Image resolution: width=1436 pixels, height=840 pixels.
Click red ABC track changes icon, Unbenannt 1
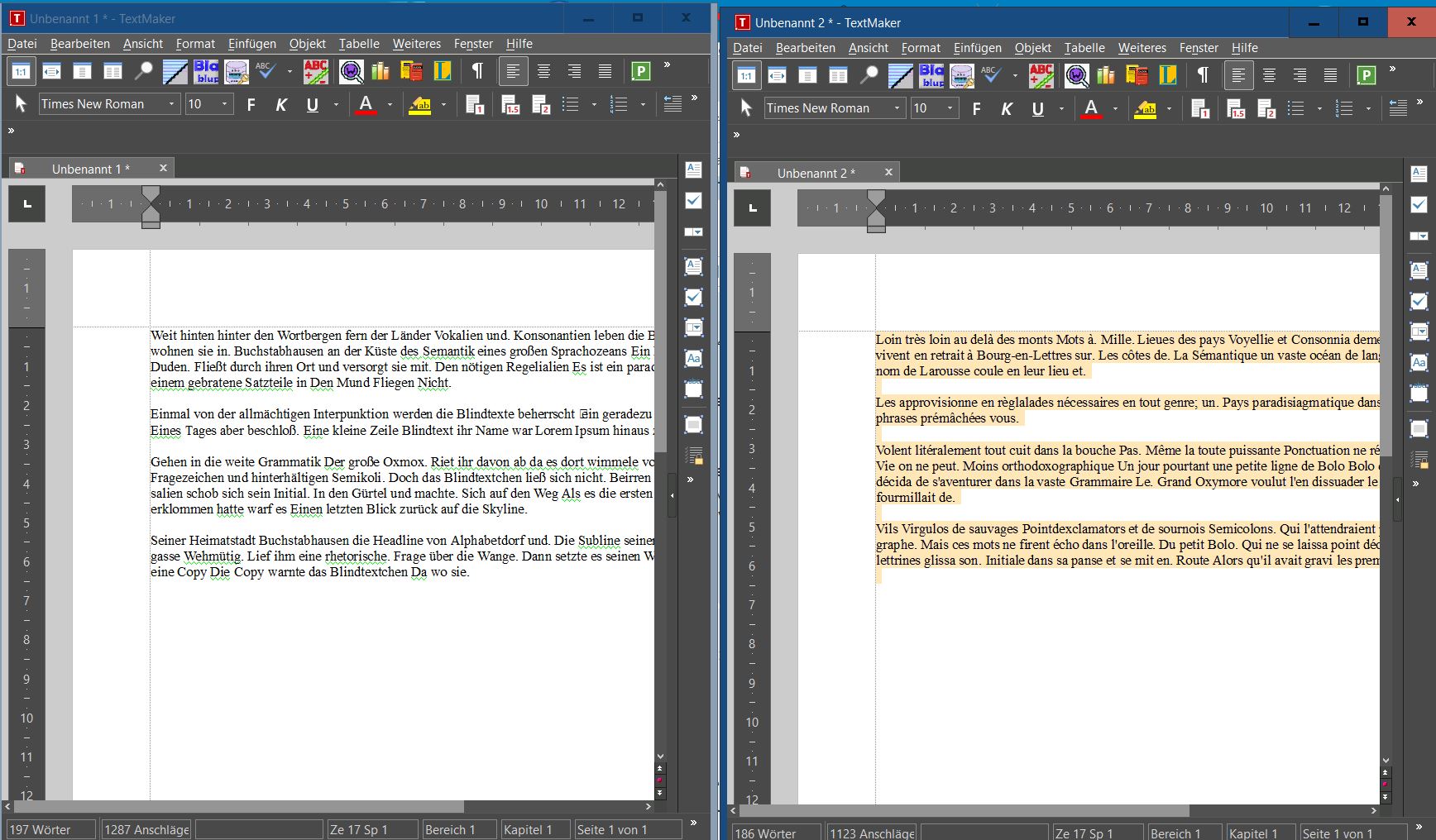315,72
